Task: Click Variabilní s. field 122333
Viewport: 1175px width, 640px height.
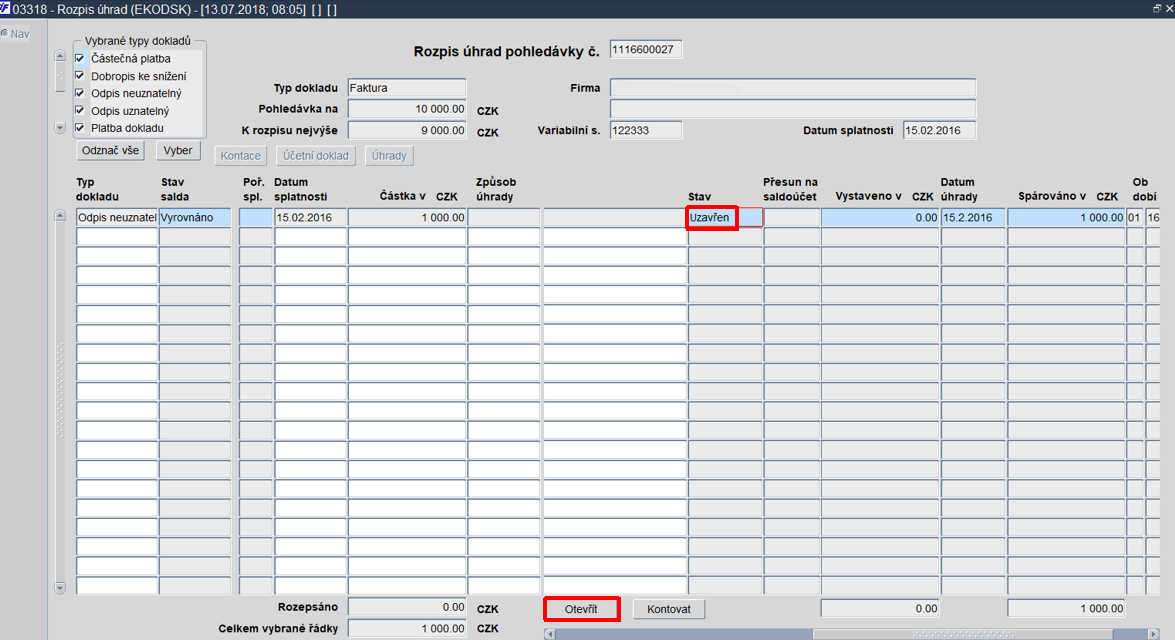Action: pyautogui.click(x=645, y=130)
